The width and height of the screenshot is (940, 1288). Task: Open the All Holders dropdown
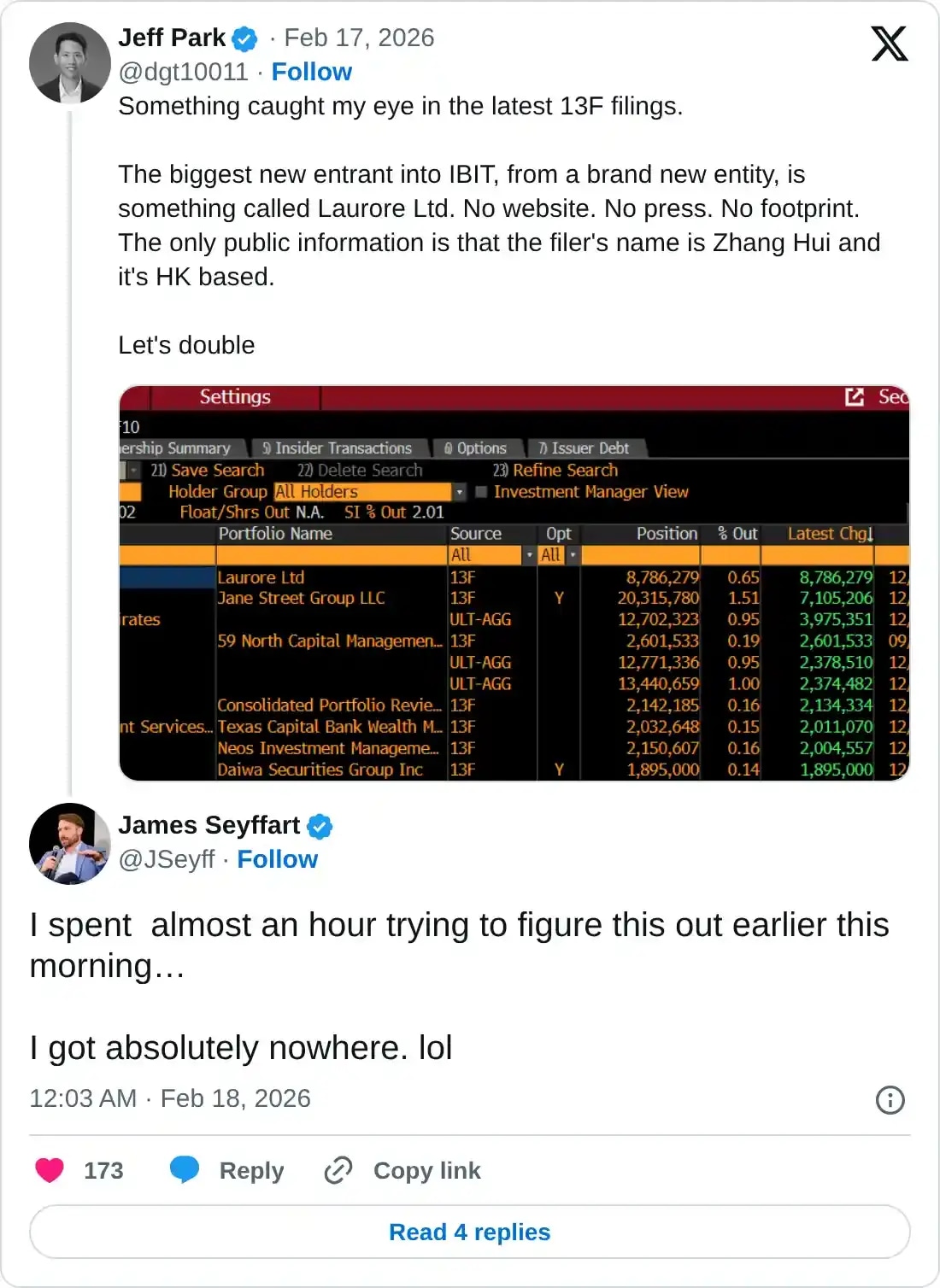(x=460, y=491)
